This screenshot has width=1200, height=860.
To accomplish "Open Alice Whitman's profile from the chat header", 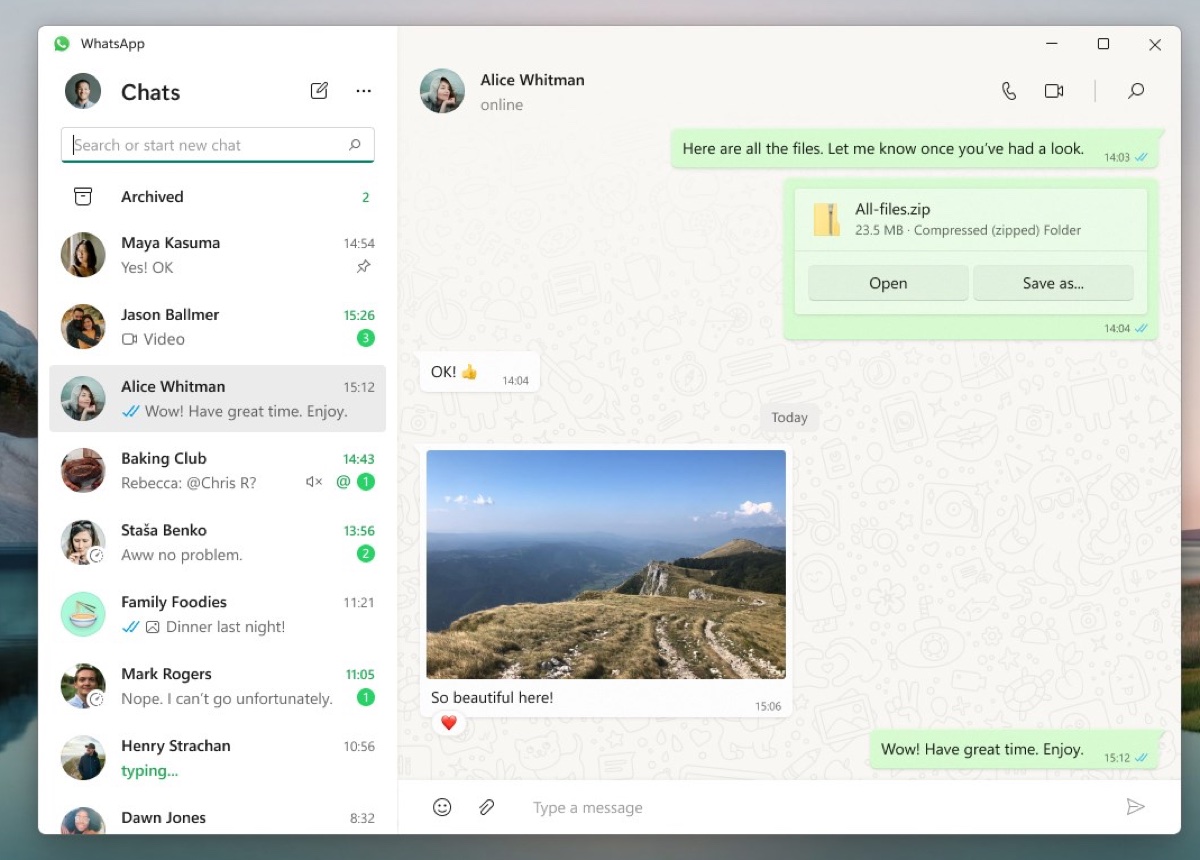I will click(442, 90).
